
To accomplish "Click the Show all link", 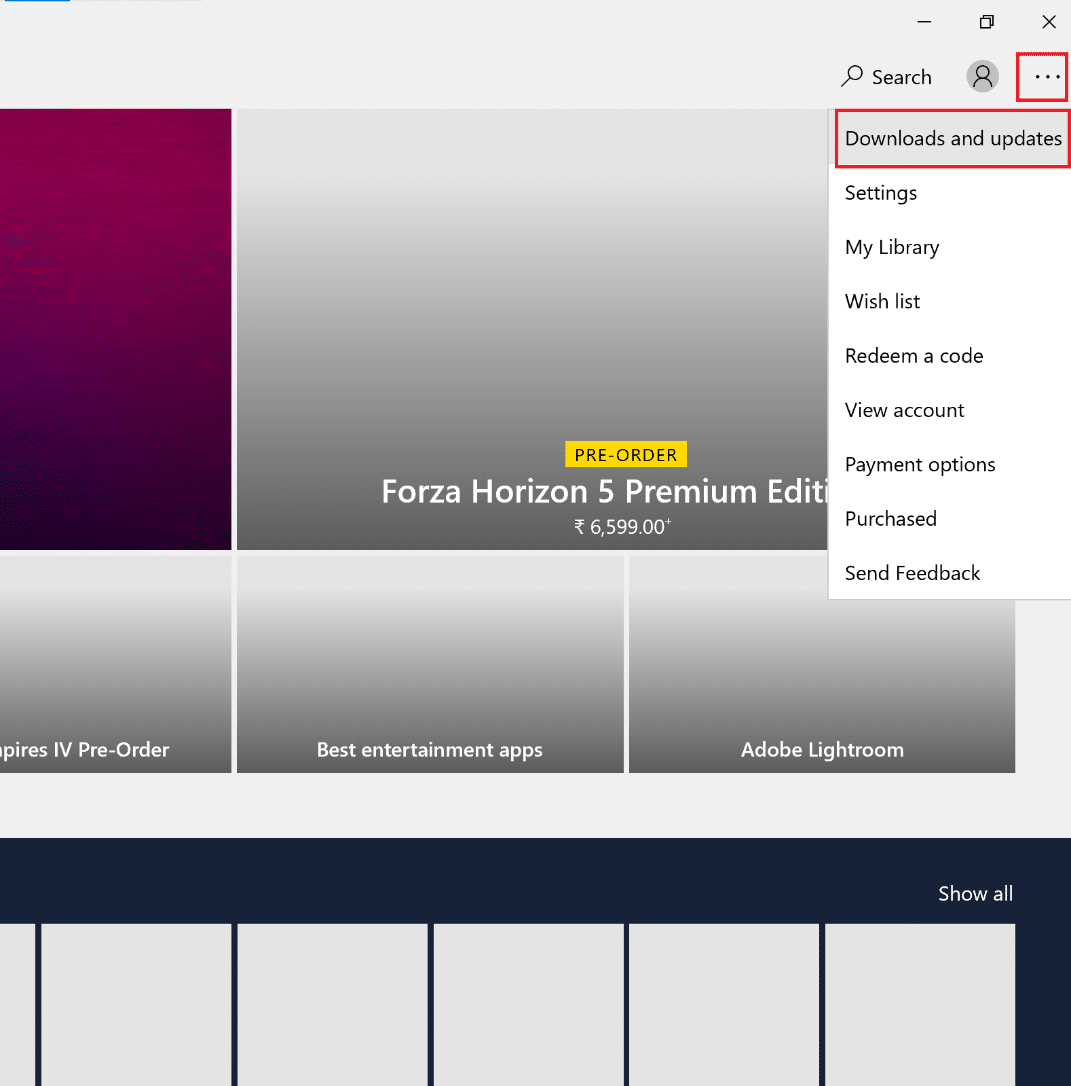I will point(975,894).
